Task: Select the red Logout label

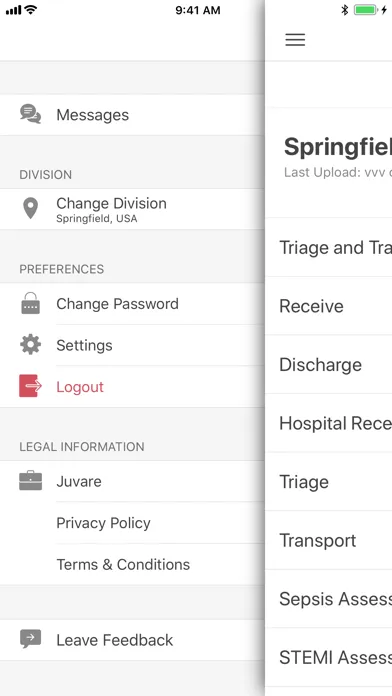Action: click(x=80, y=387)
